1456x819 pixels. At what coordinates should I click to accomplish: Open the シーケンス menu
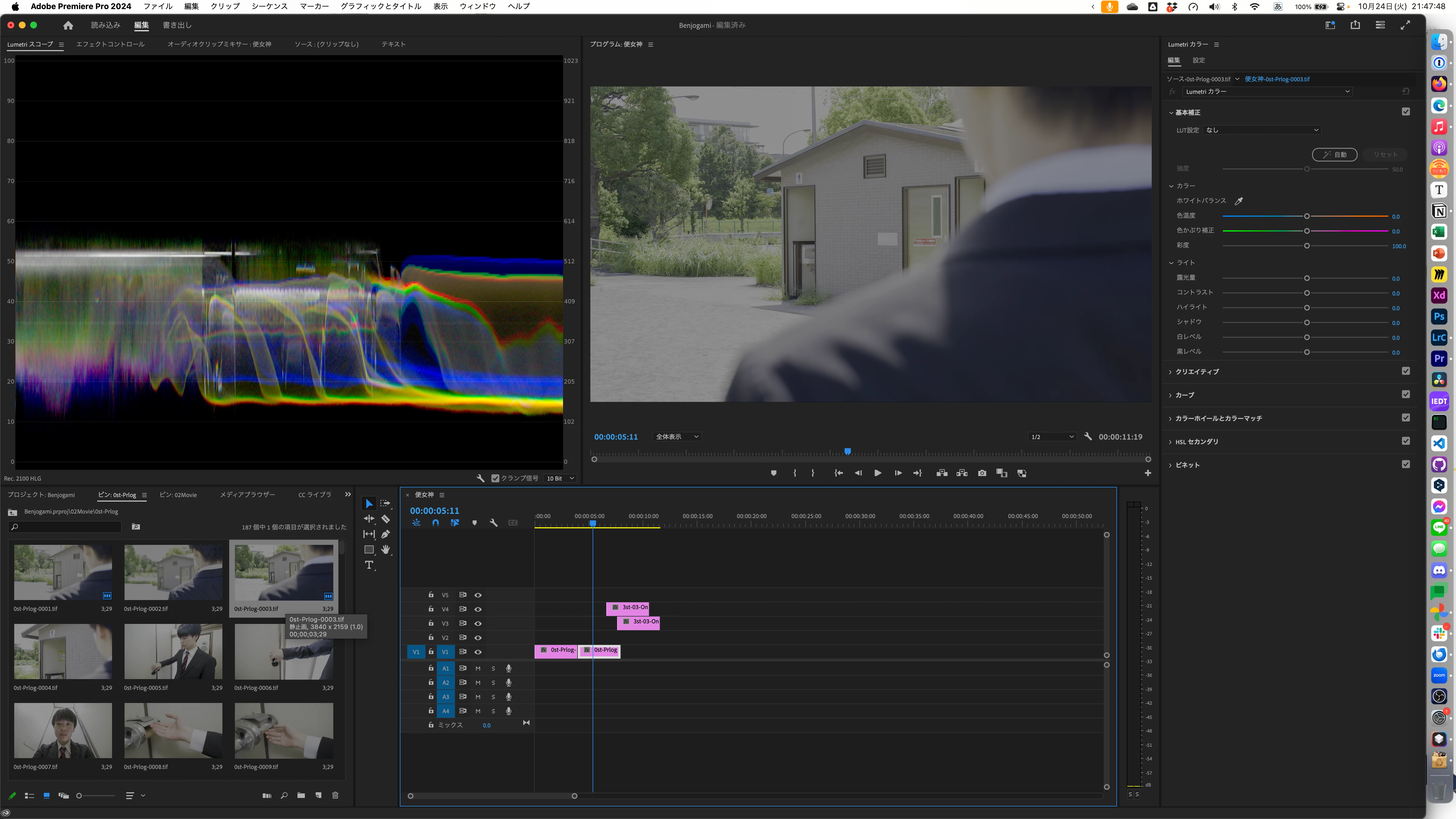tap(269, 6)
